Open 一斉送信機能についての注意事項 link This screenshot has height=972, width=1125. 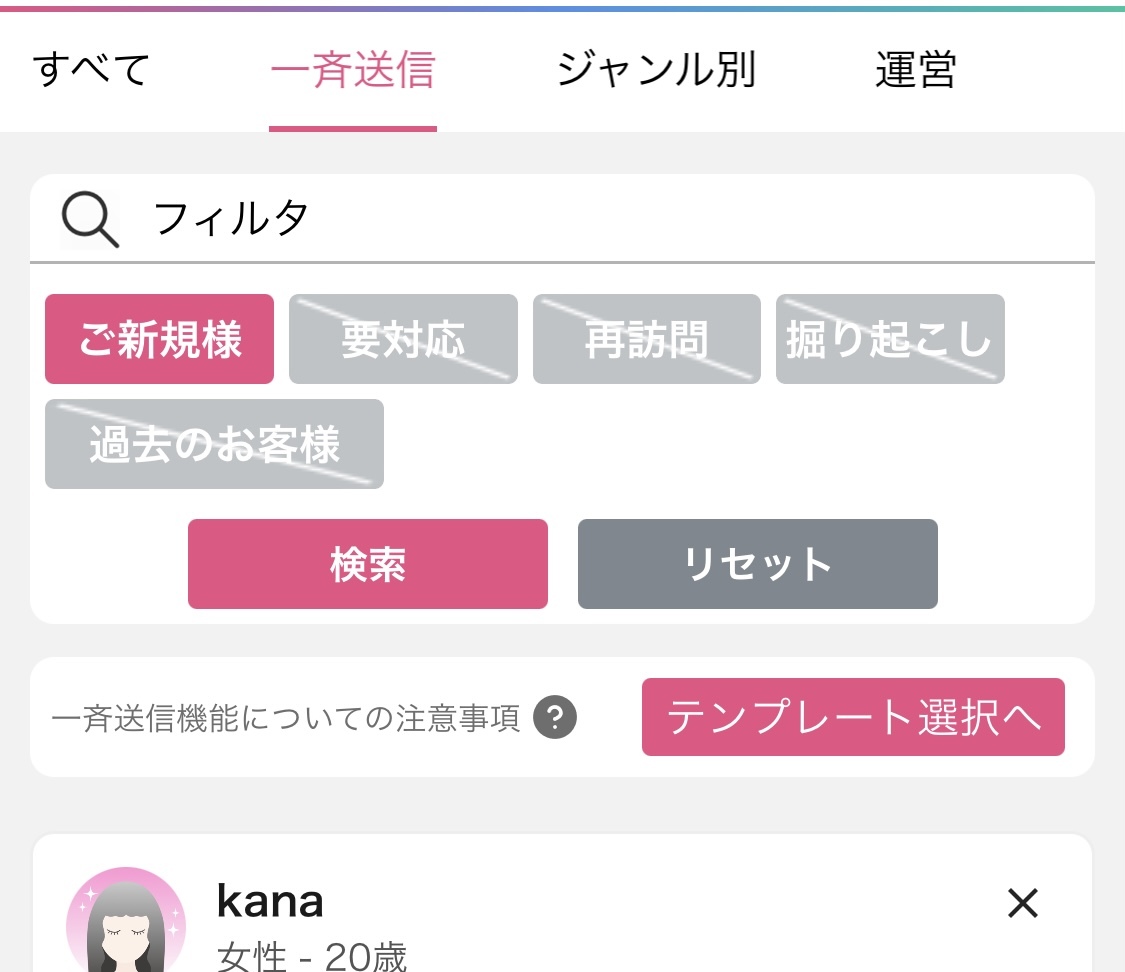[286, 718]
